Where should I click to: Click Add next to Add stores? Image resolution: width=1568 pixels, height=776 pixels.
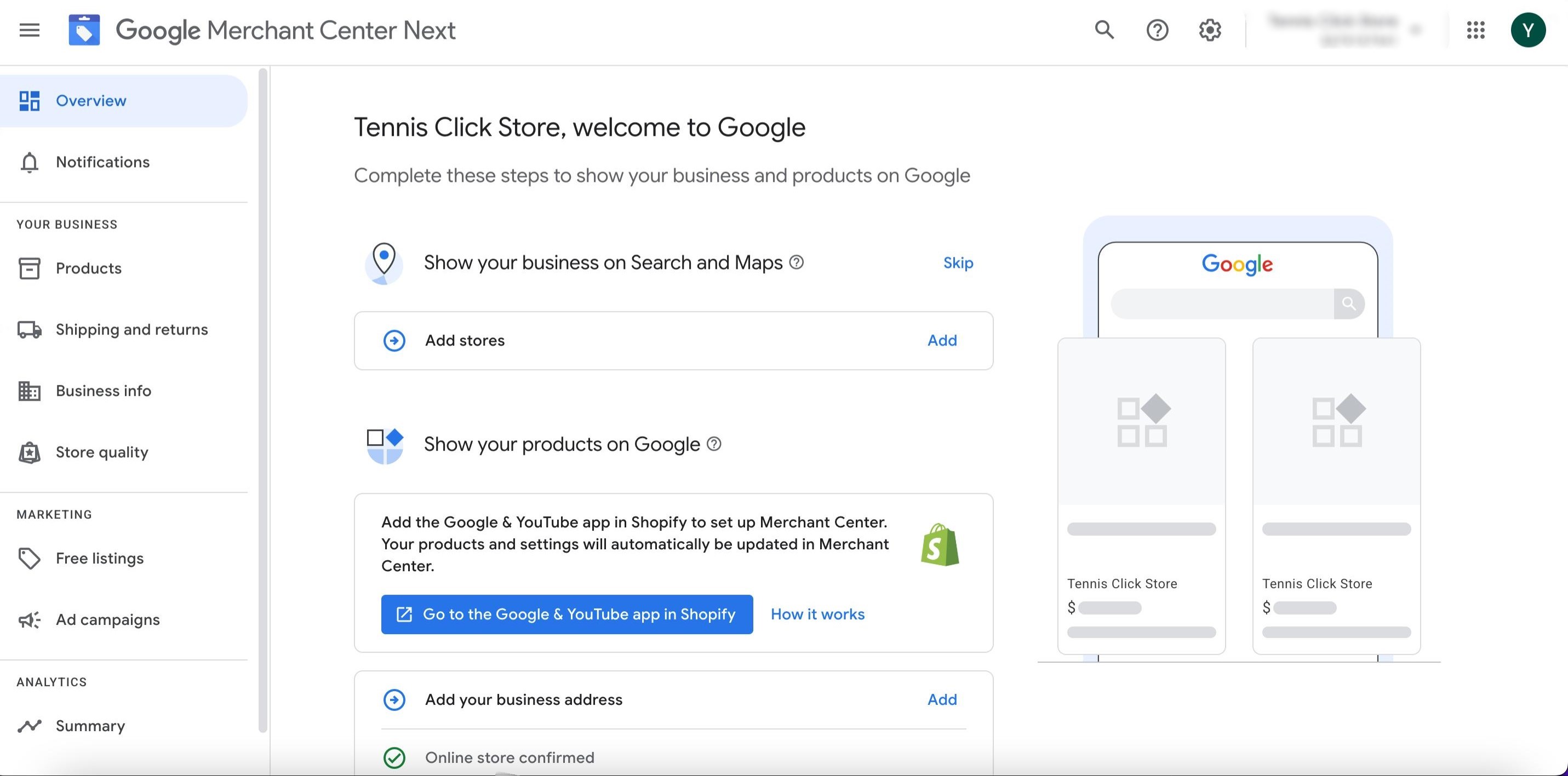pyautogui.click(x=942, y=340)
